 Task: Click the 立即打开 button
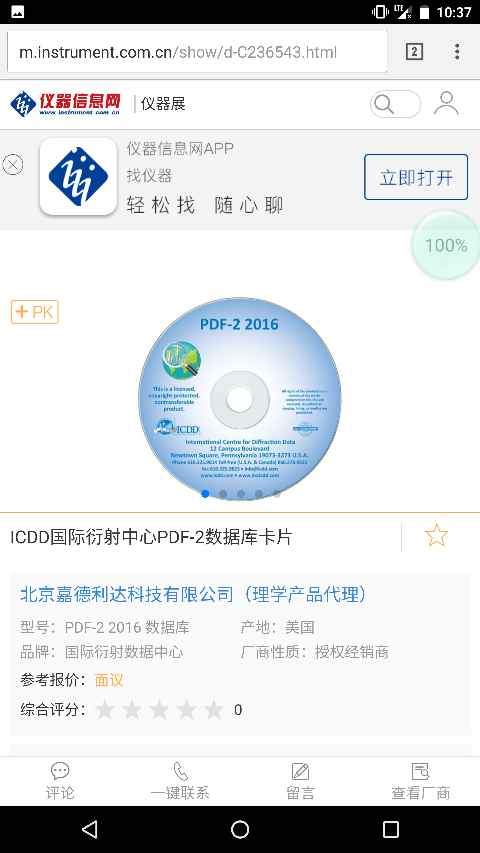(416, 177)
